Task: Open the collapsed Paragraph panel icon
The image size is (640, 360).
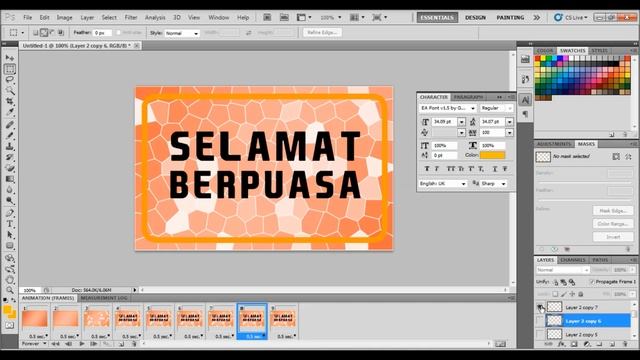Action: [x=525, y=114]
